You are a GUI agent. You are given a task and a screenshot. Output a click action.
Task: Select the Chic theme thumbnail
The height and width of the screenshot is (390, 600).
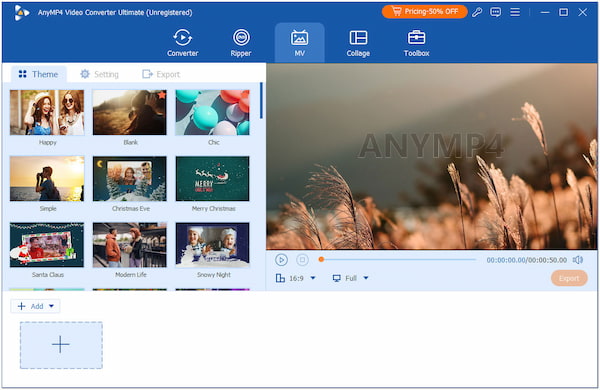212,113
